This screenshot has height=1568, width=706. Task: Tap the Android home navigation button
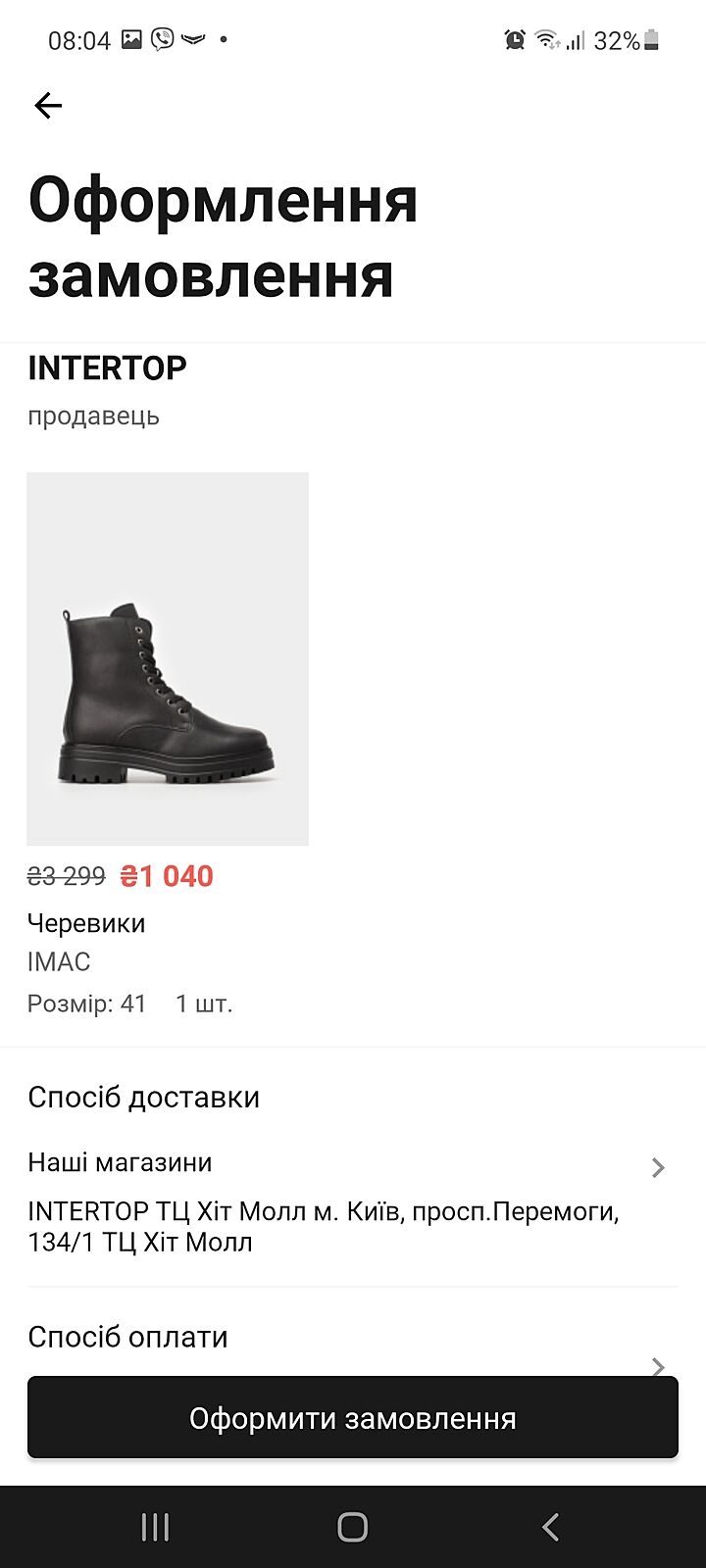point(353,1527)
